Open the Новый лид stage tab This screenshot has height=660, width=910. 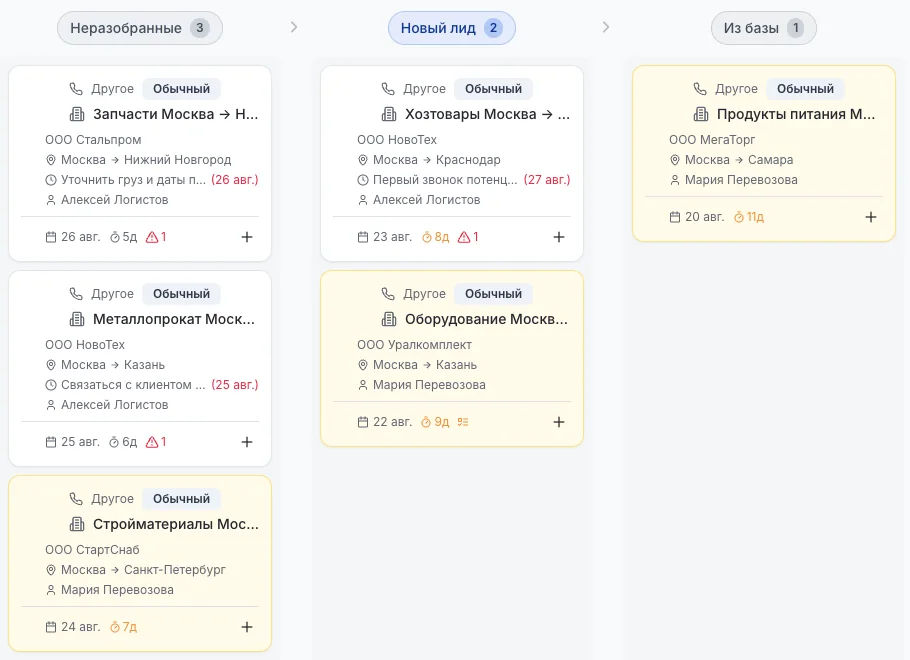[452, 28]
